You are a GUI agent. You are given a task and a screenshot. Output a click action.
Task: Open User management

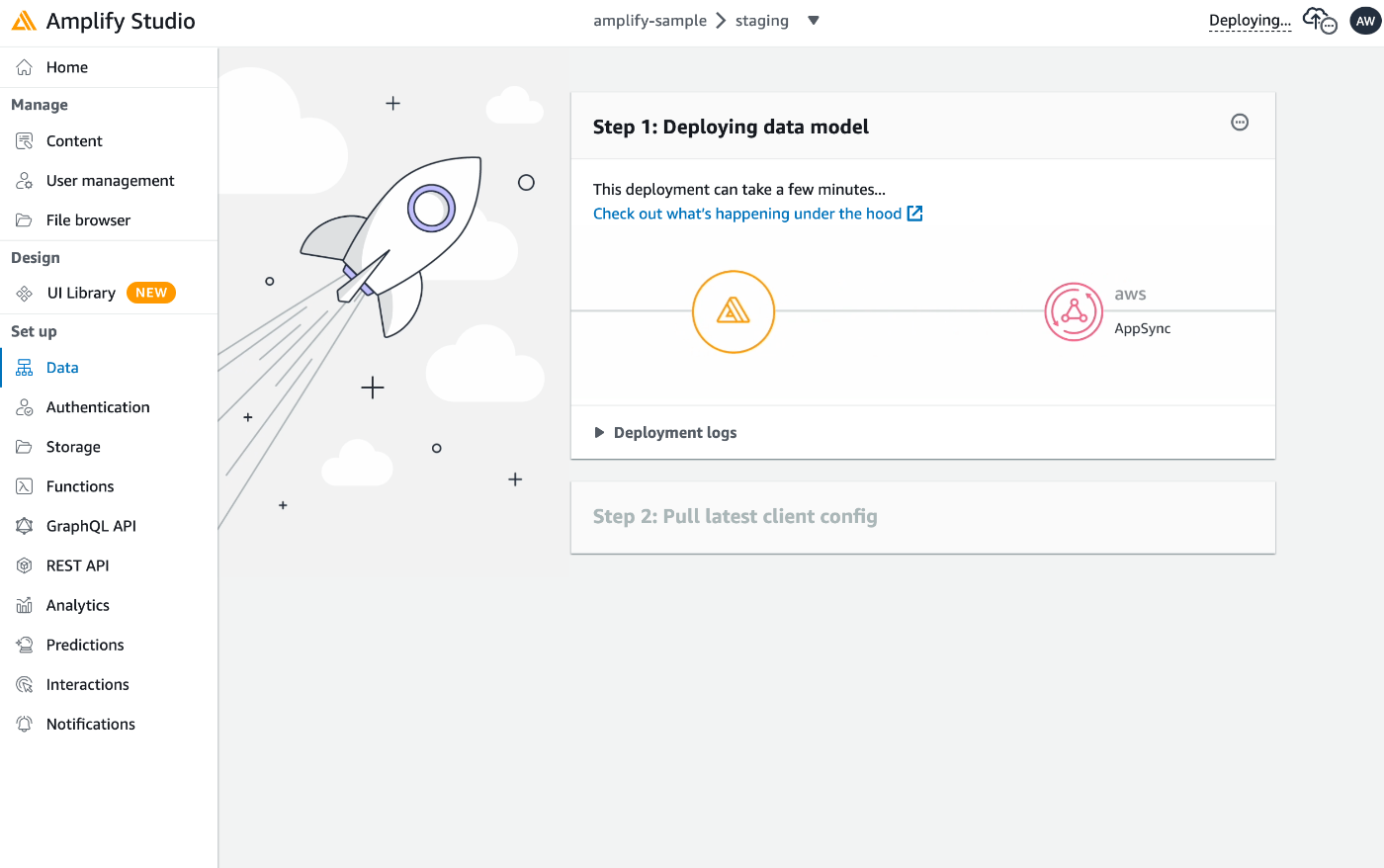point(109,181)
